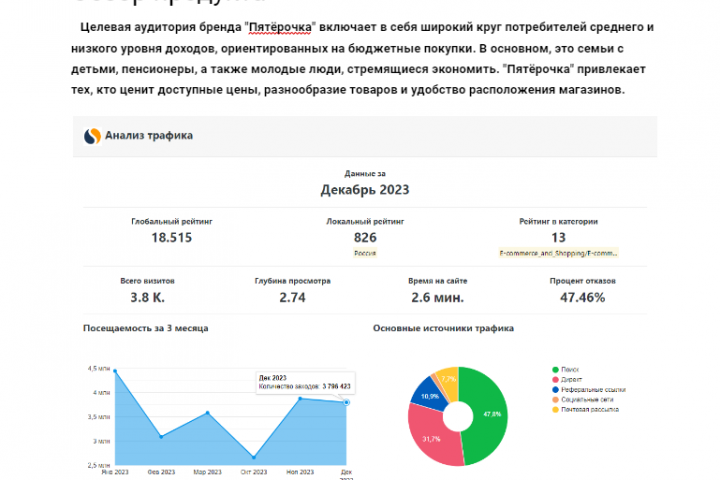Click the "Глубина просмотра" label
The image size is (720, 480).
[x=292, y=281]
